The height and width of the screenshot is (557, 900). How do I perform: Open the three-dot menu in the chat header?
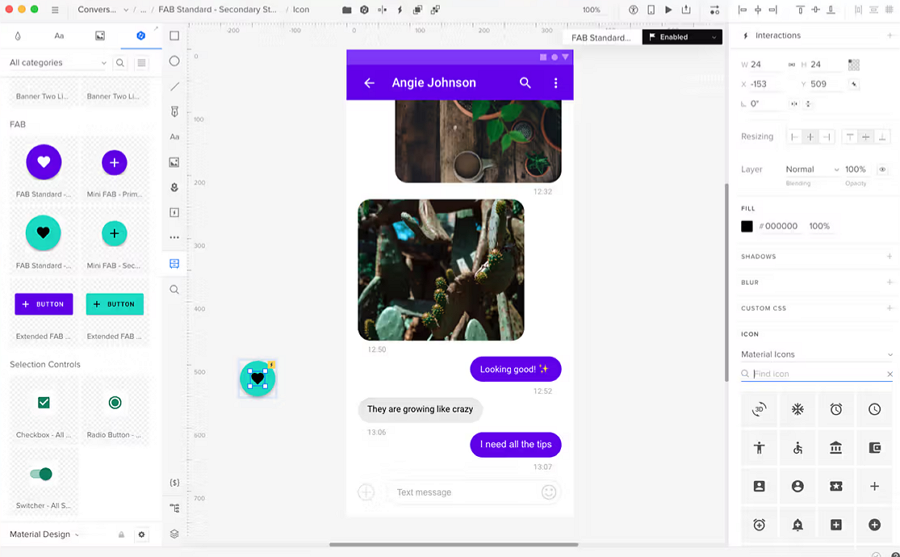coord(556,83)
